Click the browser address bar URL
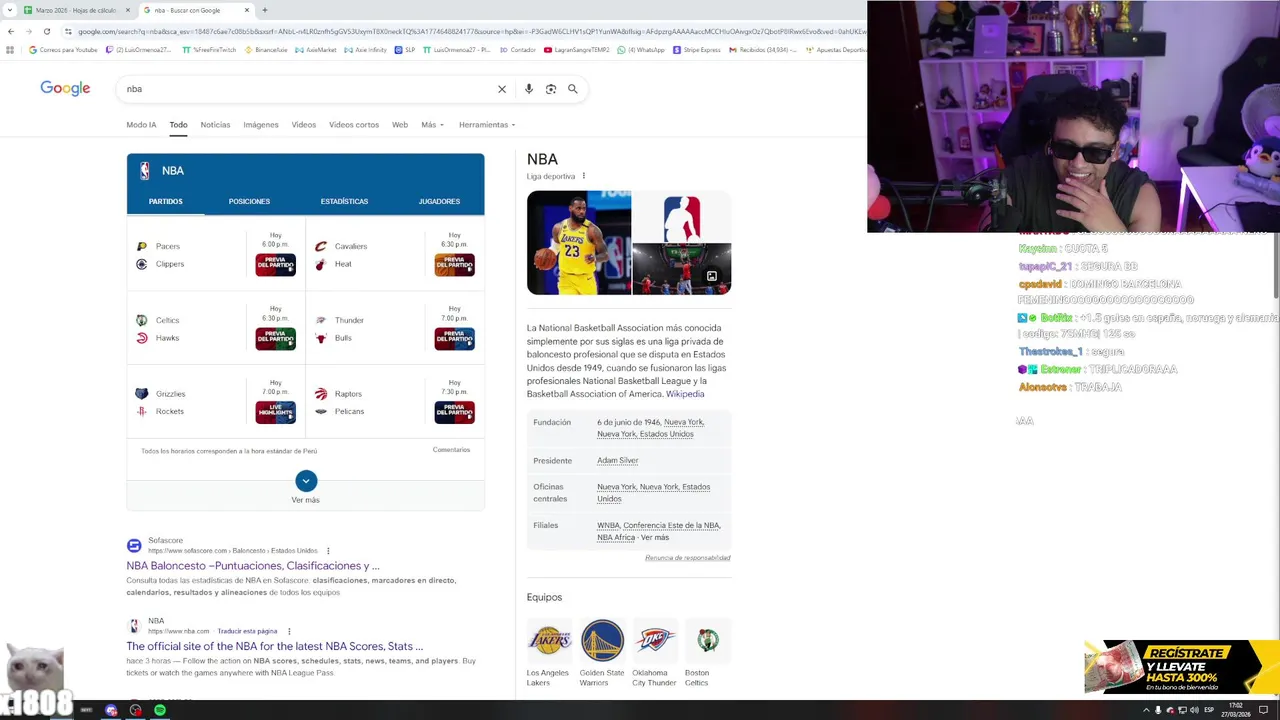Image resolution: width=1280 pixels, height=720 pixels. pyautogui.click(x=470, y=31)
